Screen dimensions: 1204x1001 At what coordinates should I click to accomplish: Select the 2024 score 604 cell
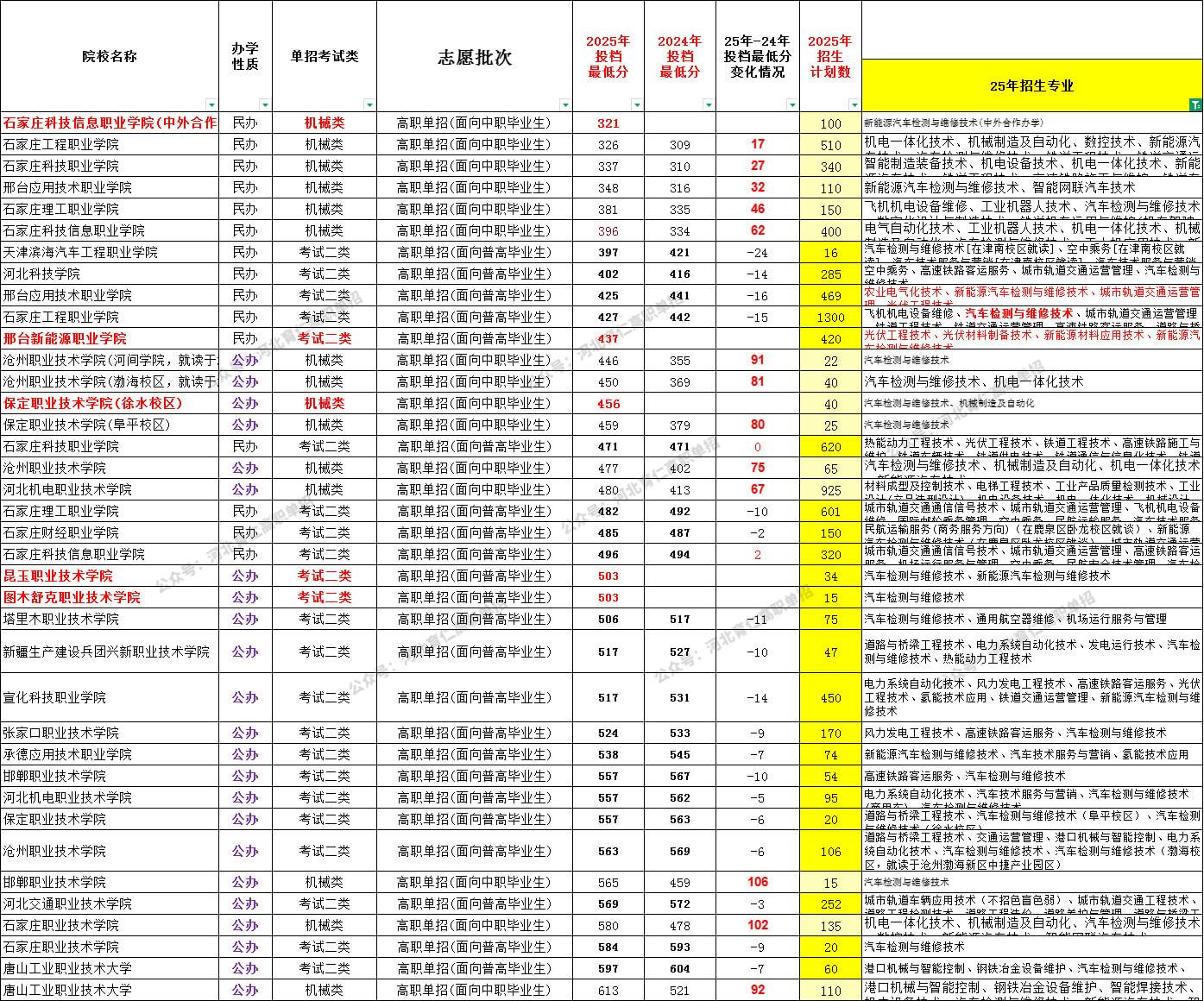[x=680, y=968]
